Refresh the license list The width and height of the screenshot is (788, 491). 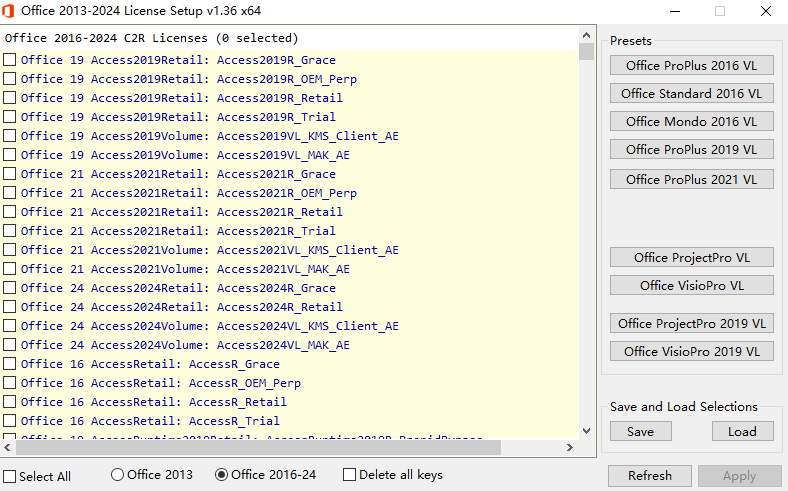click(x=649, y=476)
